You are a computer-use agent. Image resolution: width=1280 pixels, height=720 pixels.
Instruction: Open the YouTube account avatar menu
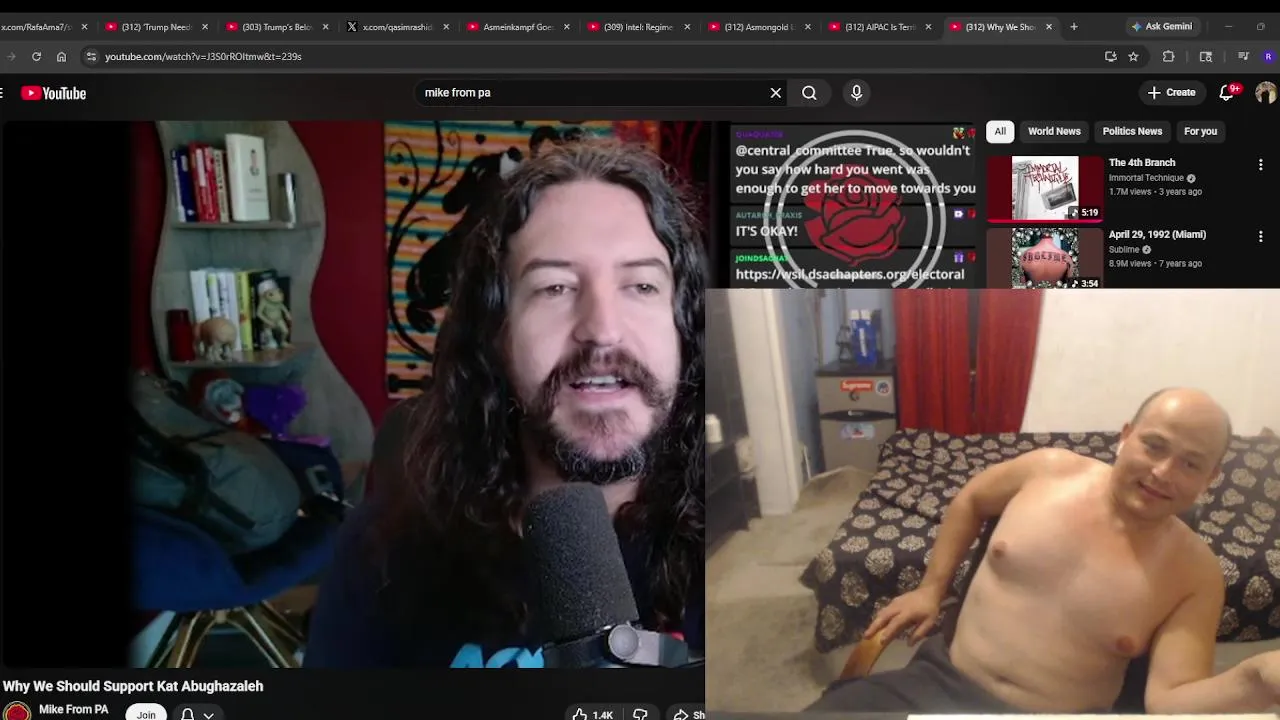[1266, 93]
